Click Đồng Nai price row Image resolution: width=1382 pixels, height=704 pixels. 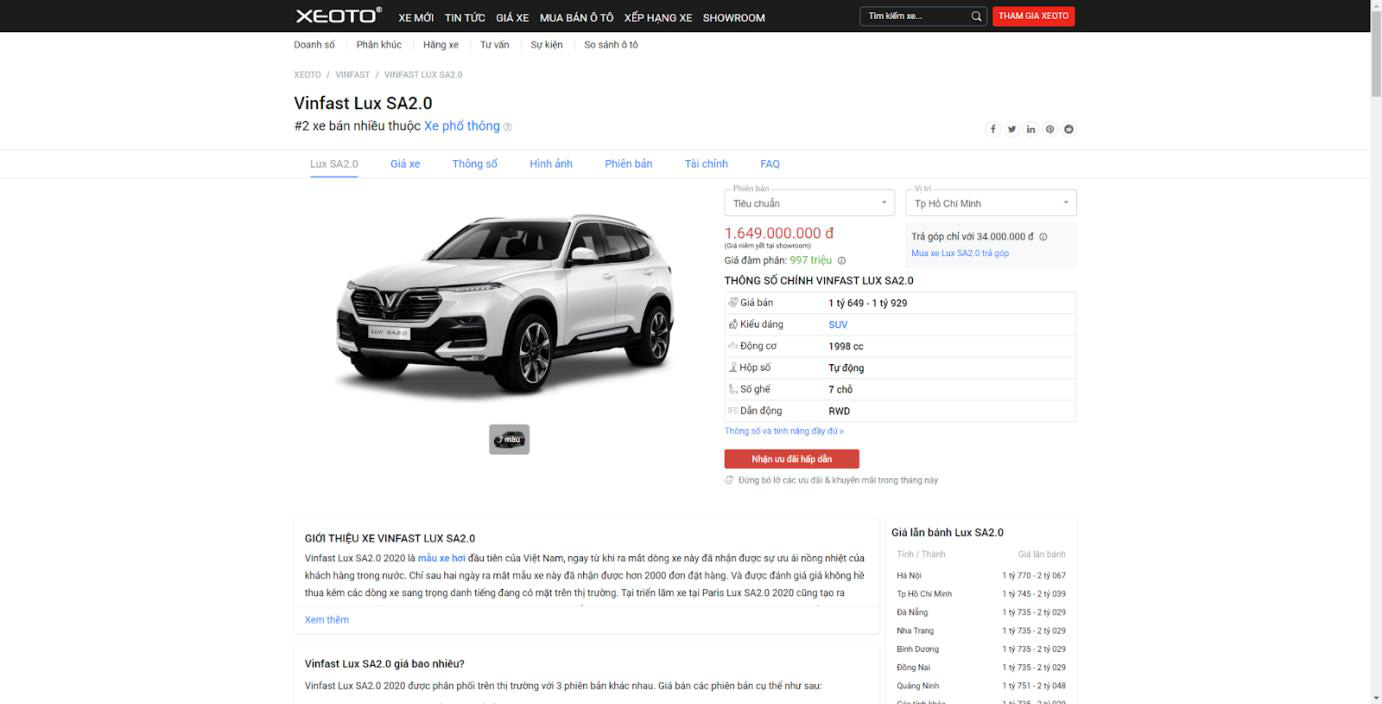tap(981, 667)
